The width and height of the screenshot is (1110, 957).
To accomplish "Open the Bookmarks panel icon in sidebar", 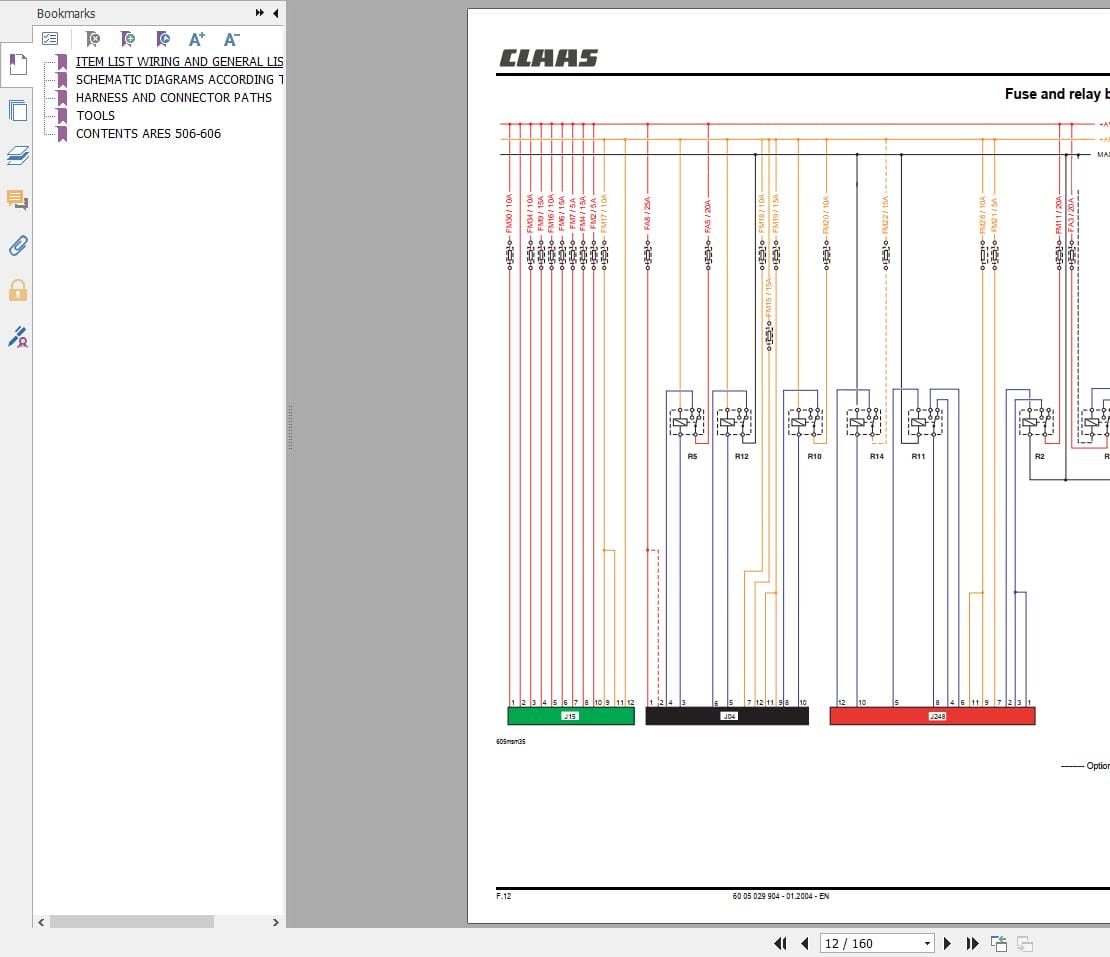I will coord(18,64).
